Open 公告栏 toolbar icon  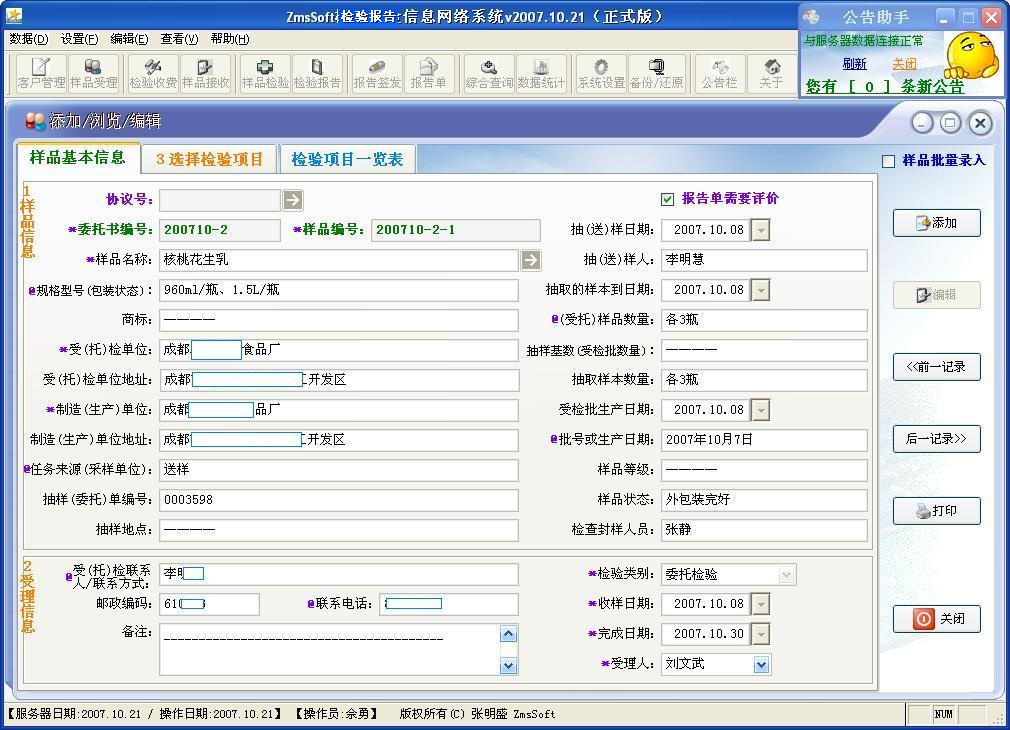(719, 73)
